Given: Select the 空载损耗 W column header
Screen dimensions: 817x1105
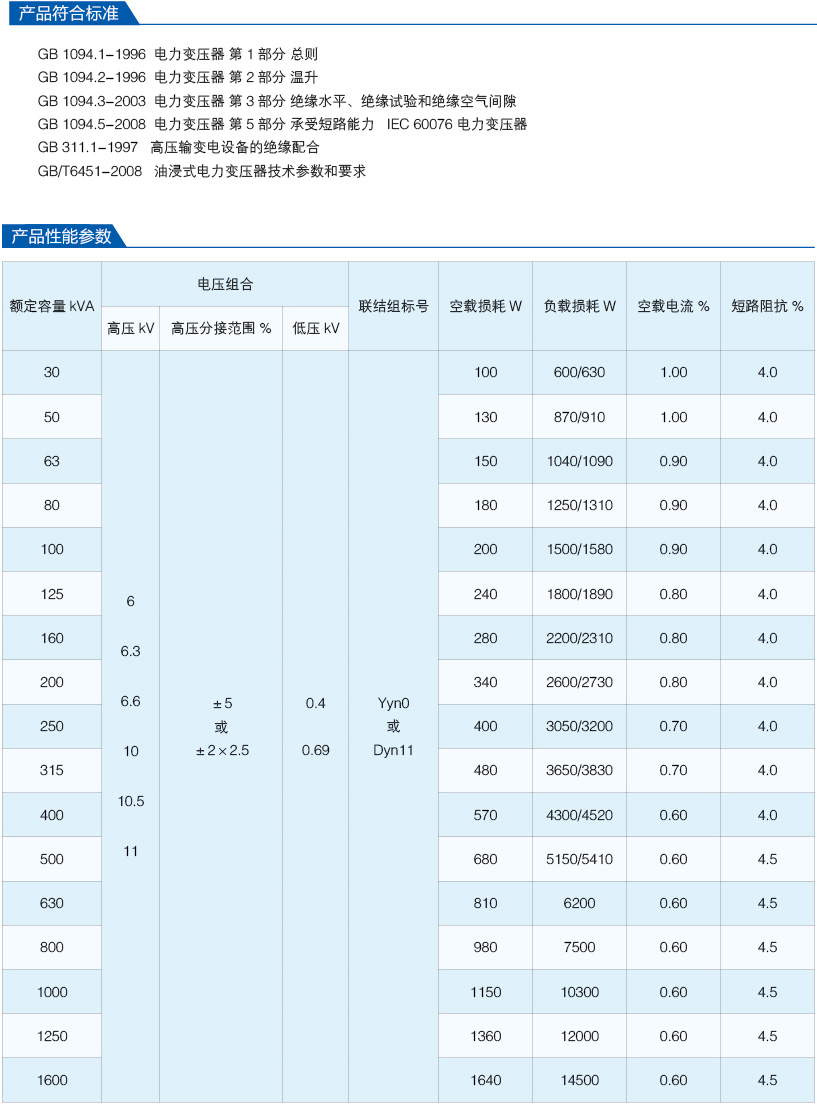Looking at the screenshot, I should 485,306.
